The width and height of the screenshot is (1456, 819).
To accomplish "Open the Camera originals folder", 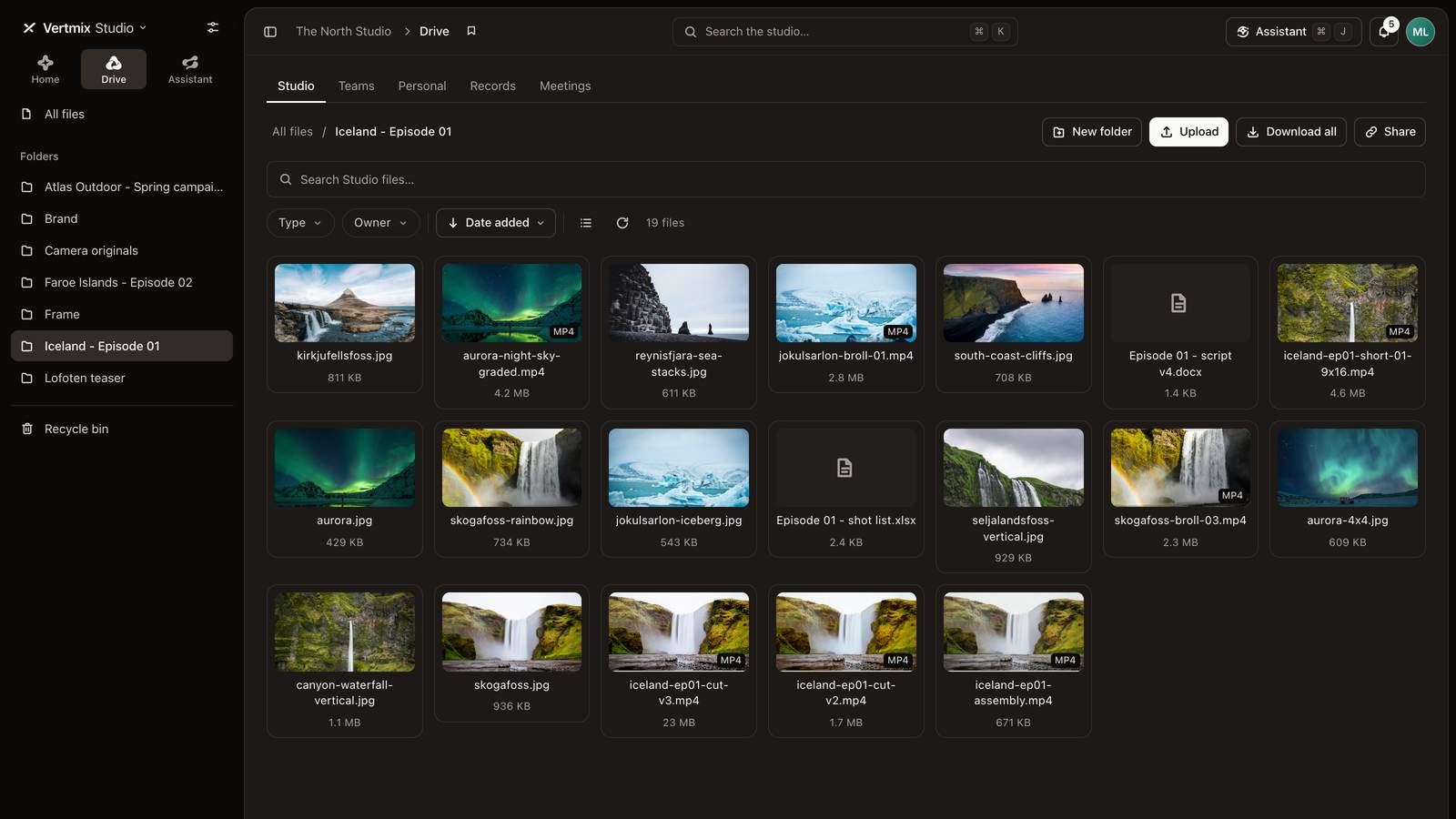I will coord(122,250).
